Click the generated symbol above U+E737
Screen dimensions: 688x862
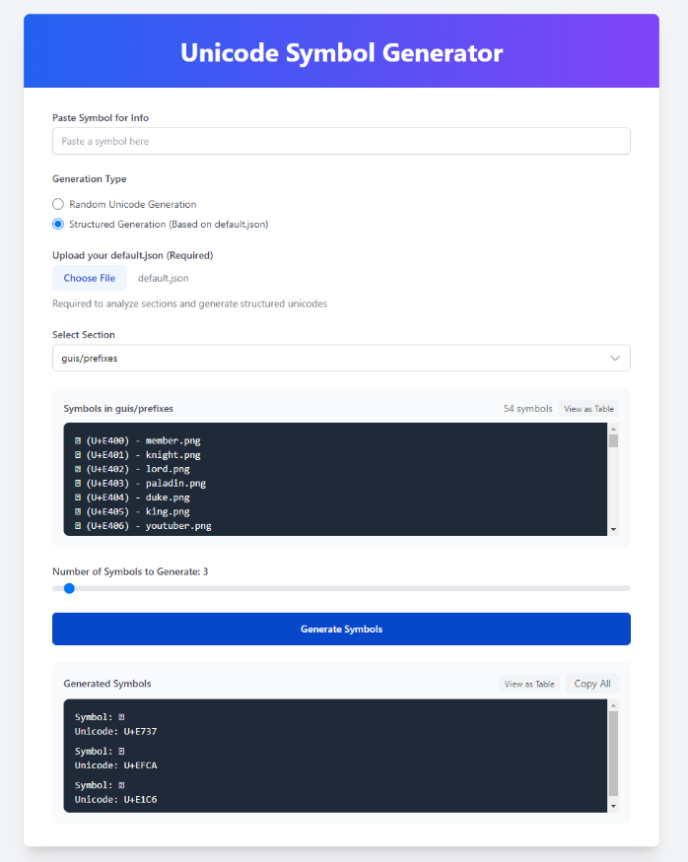pyautogui.click(x=121, y=717)
